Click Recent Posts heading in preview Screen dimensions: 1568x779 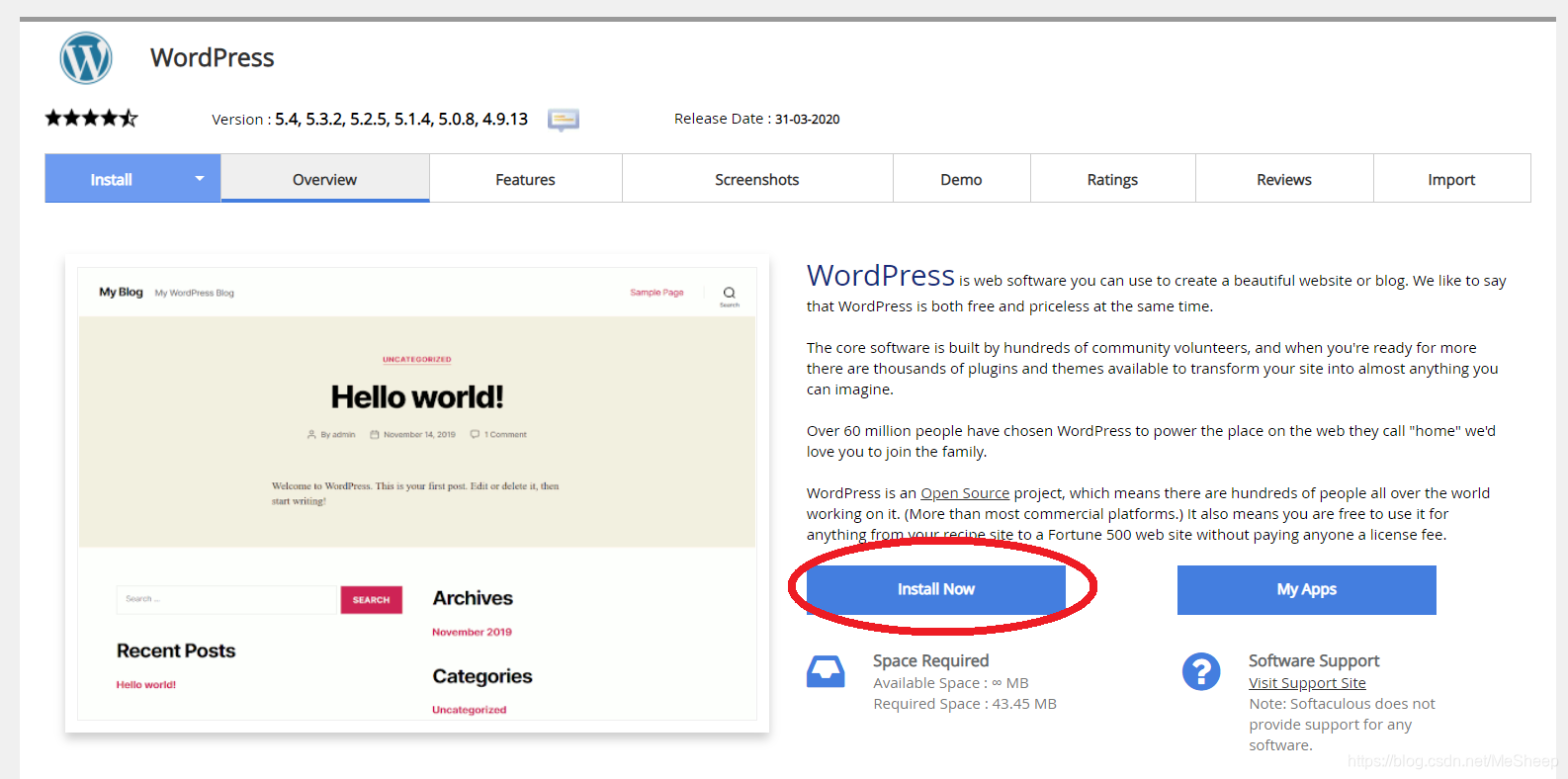point(176,650)
